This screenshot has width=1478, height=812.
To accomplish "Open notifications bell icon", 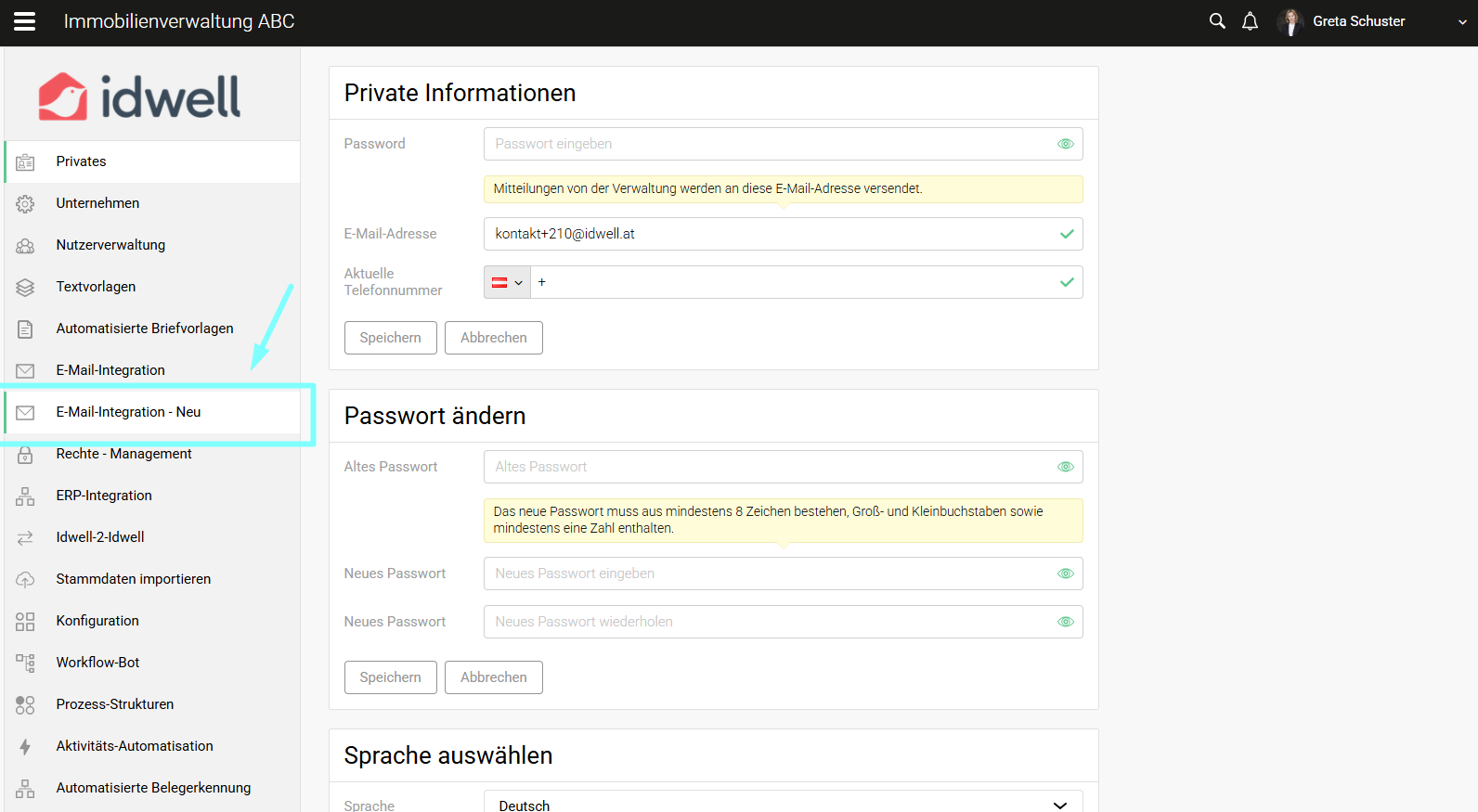I will pyautogui.click(x=1250, y=21).
